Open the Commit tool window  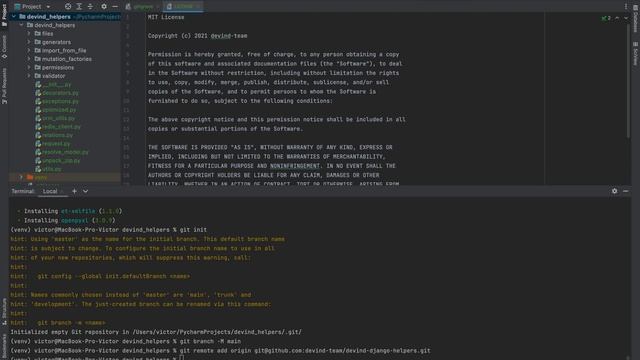4,47
